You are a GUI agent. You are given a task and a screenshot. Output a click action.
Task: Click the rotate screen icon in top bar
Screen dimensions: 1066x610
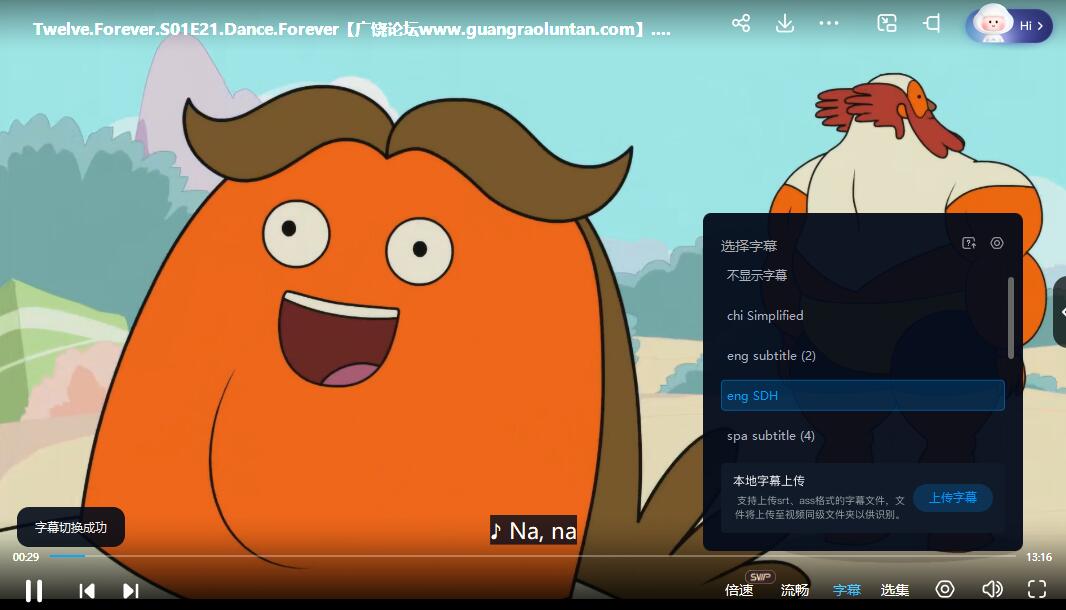(x=931, y=24)
